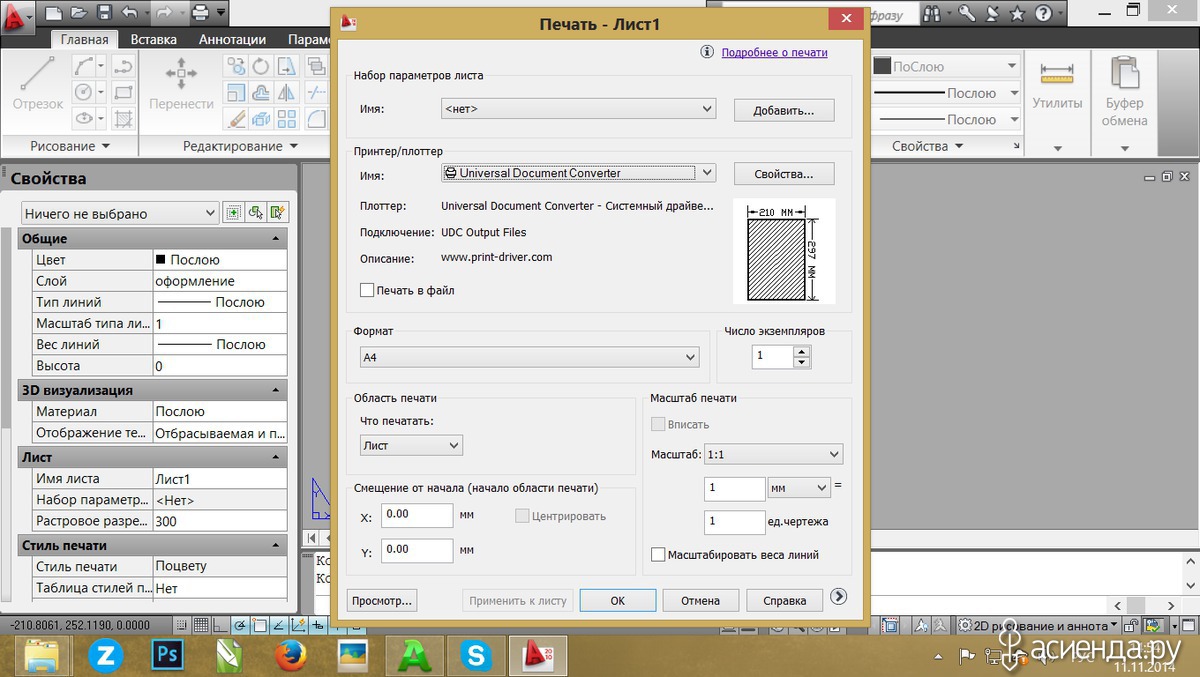Expand more plot options round arrow button

[x=839, y=596]
